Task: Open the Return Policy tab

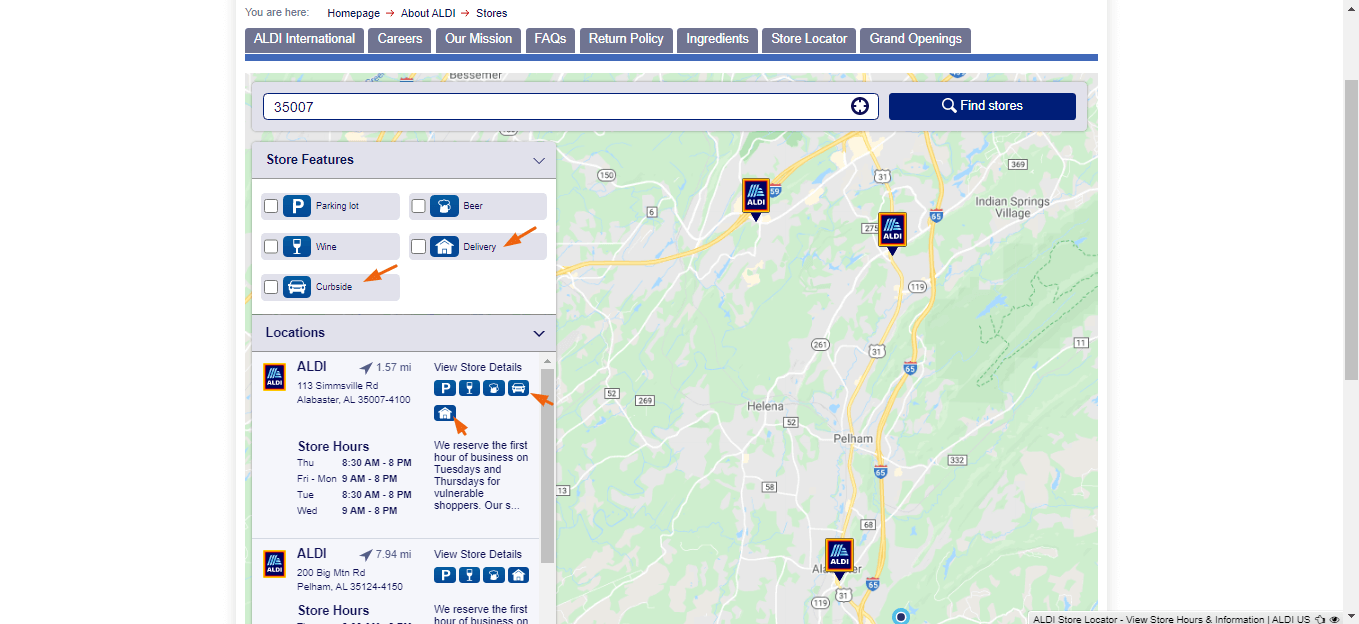Action: pyautogui.click(x=626, y=40)
